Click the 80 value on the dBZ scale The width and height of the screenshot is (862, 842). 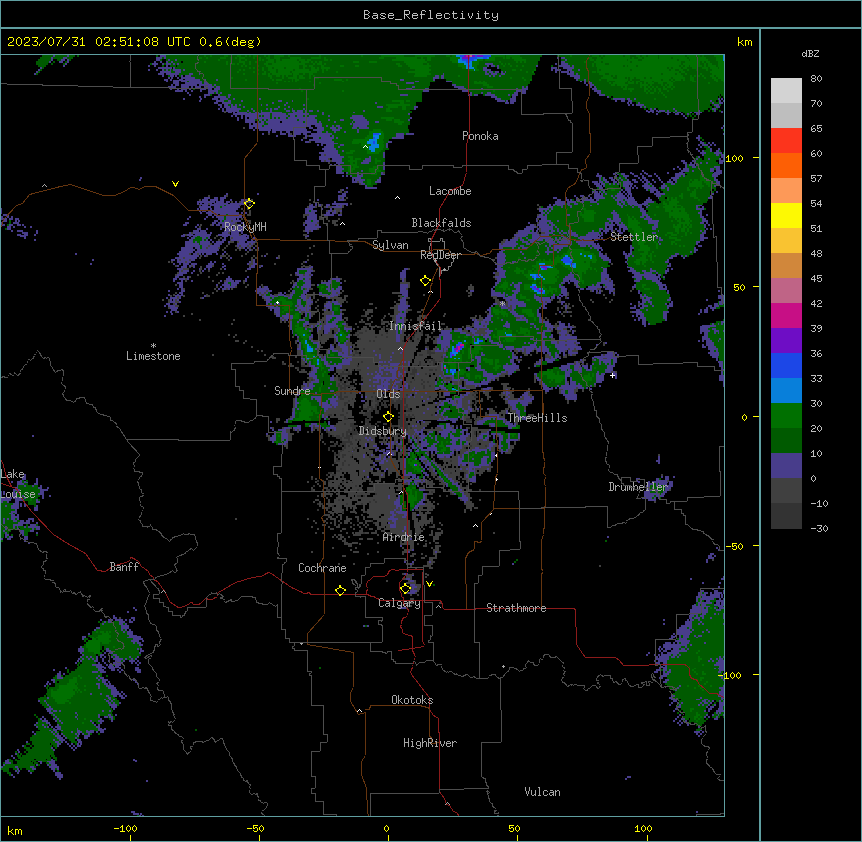[816, 79]
